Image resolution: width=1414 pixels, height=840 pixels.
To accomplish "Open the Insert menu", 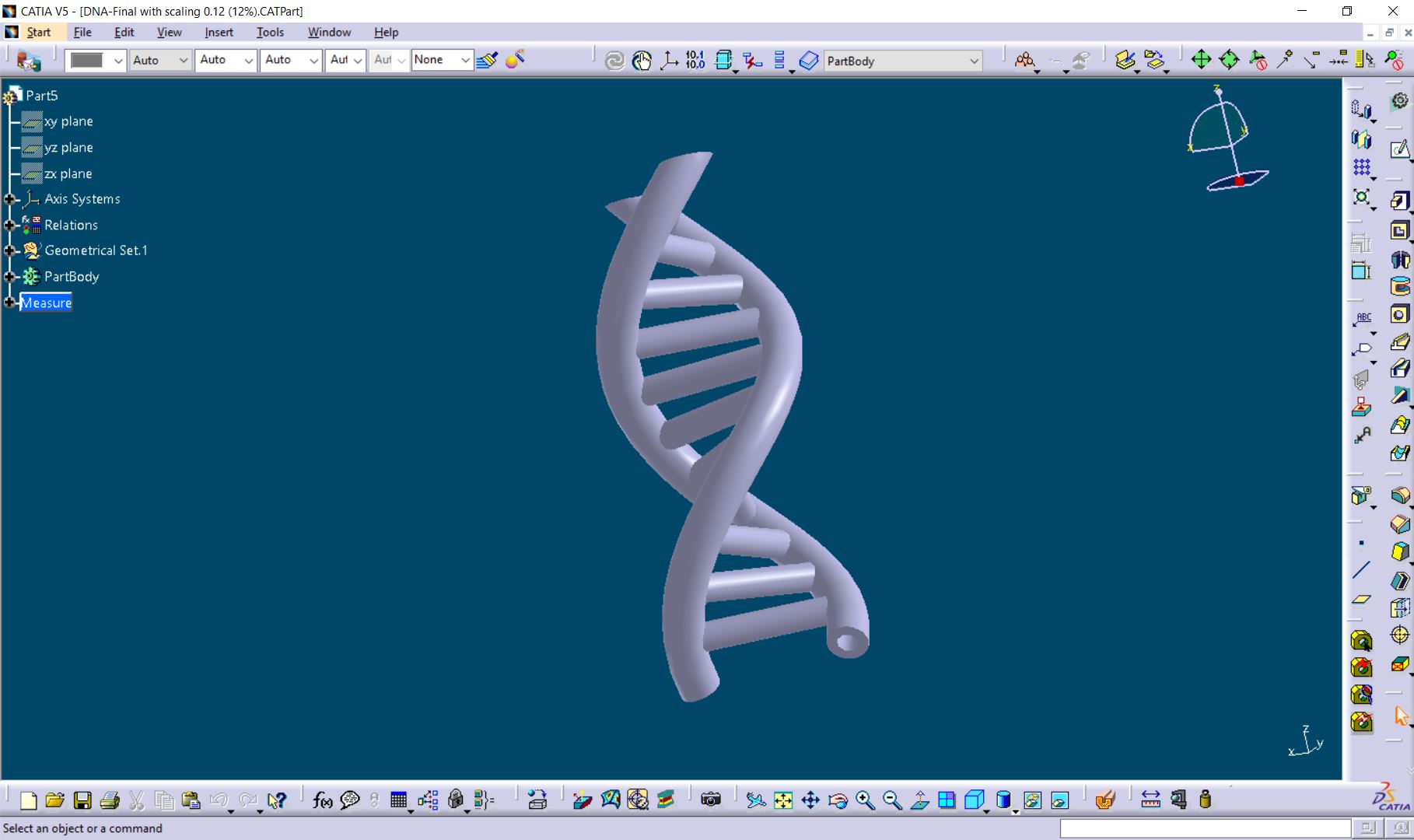I will point(219,32).
